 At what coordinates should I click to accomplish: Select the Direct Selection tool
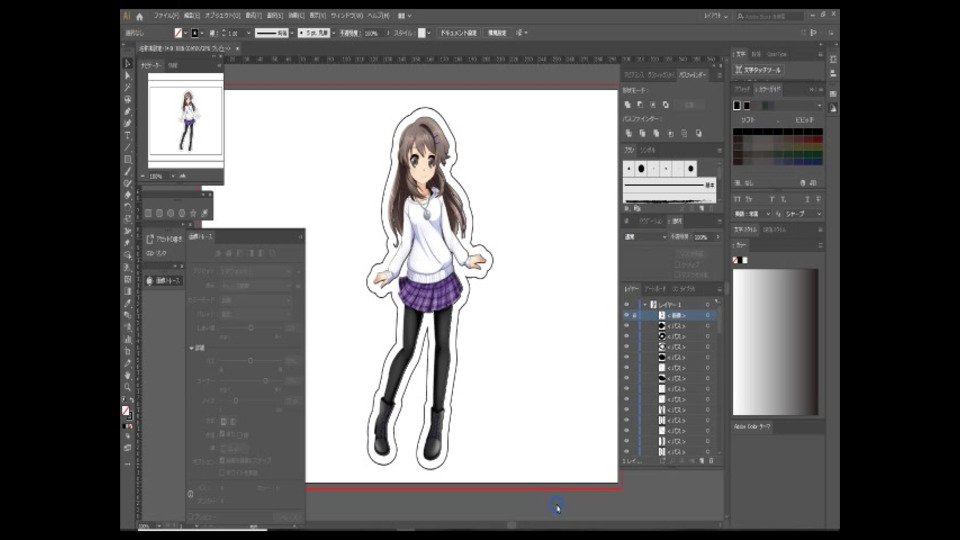point(128,75)
